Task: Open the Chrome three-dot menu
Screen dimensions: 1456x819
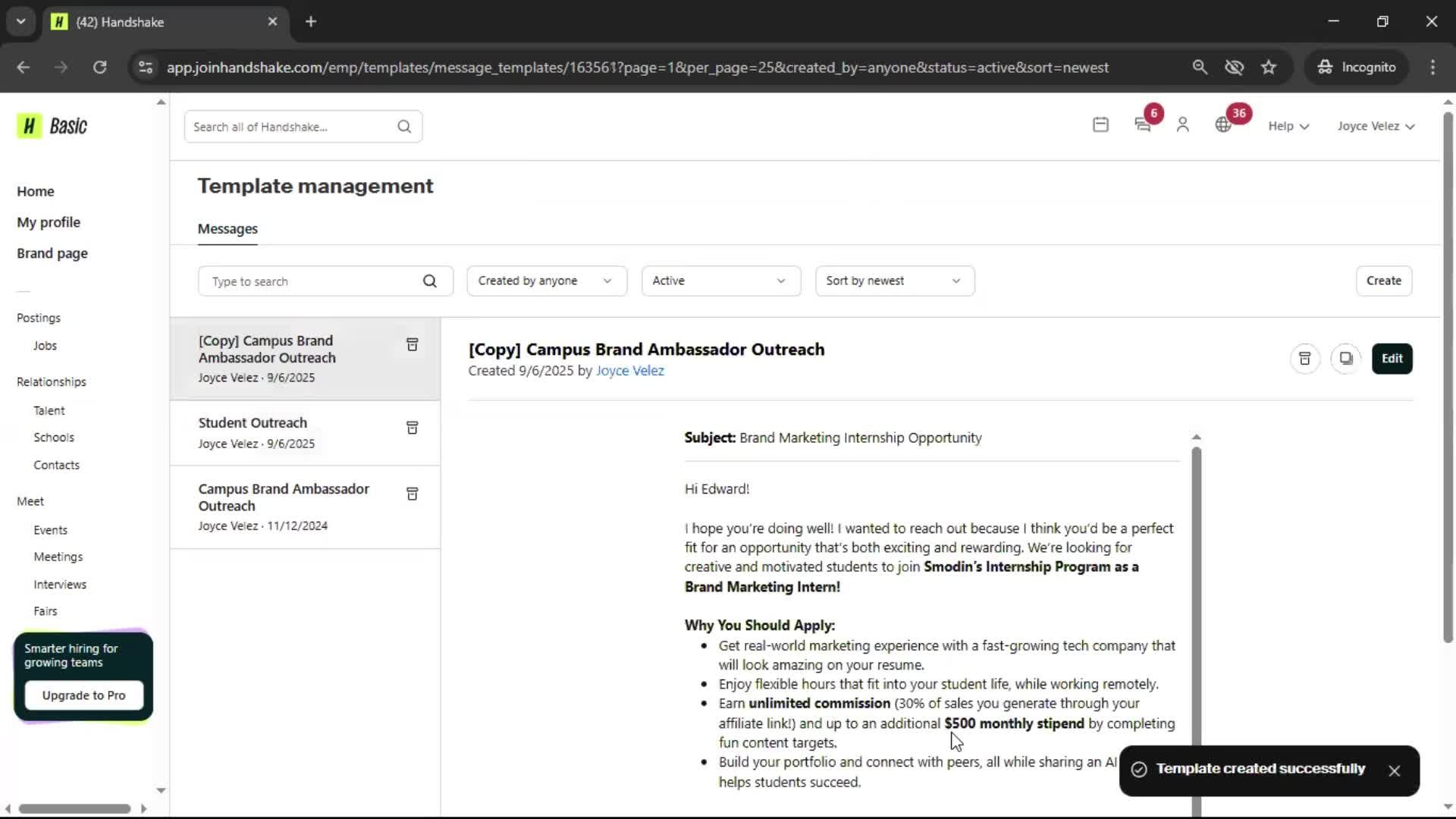Action: pyautogui.click(x=1432, y=67)
